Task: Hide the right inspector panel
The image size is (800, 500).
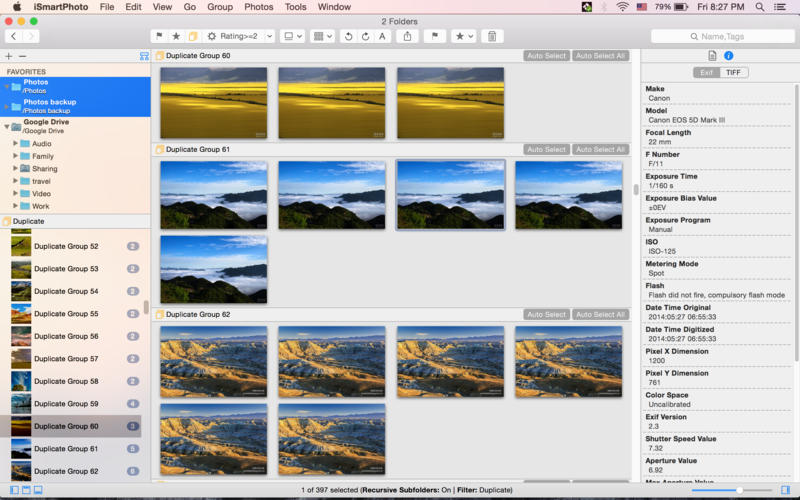Action: tap(785, 490)
